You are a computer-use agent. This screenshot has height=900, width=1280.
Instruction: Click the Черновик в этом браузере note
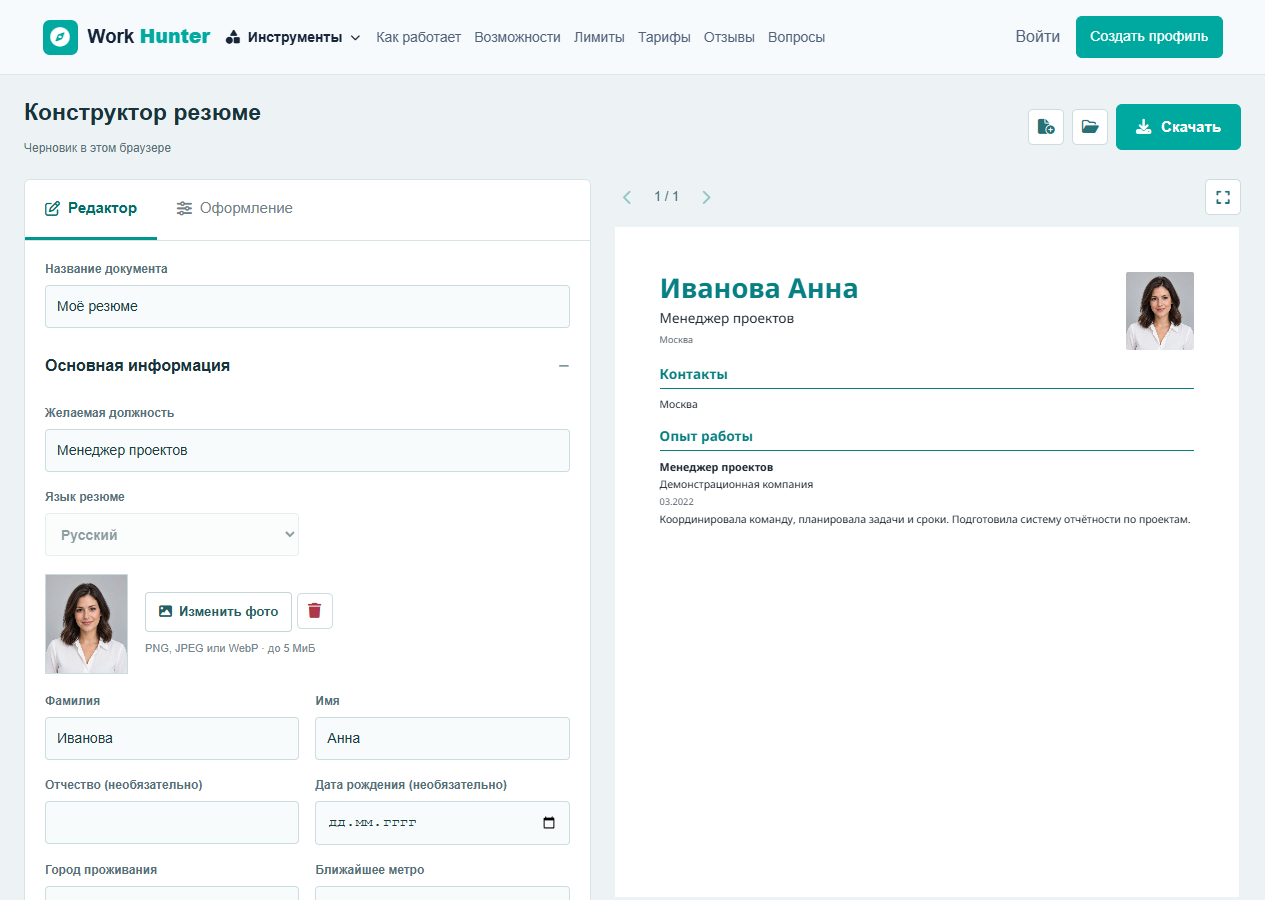(x=98, y=148)
